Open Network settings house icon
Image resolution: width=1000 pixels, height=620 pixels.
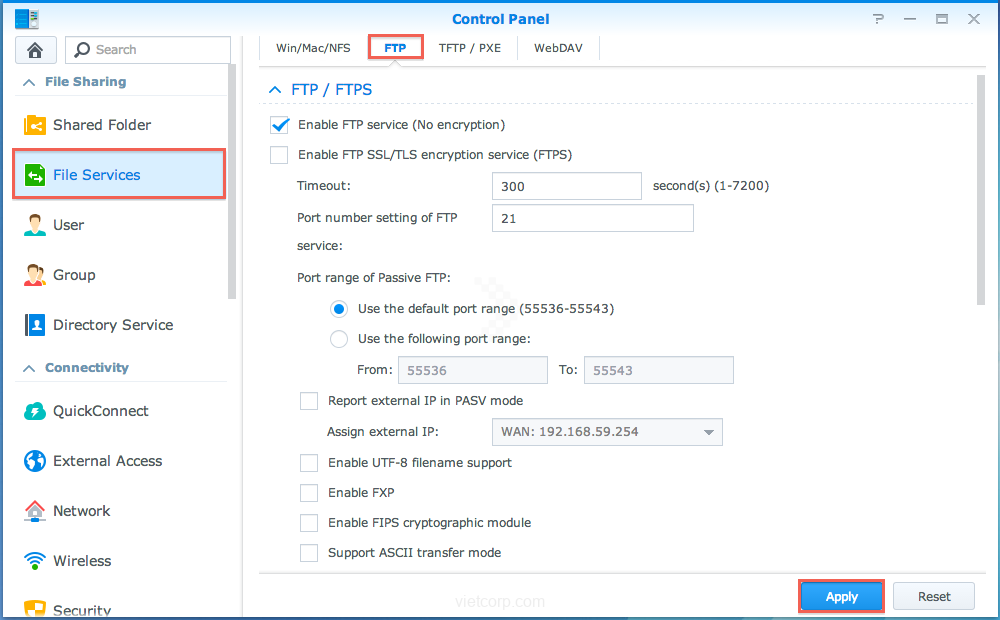pos(35,511)
